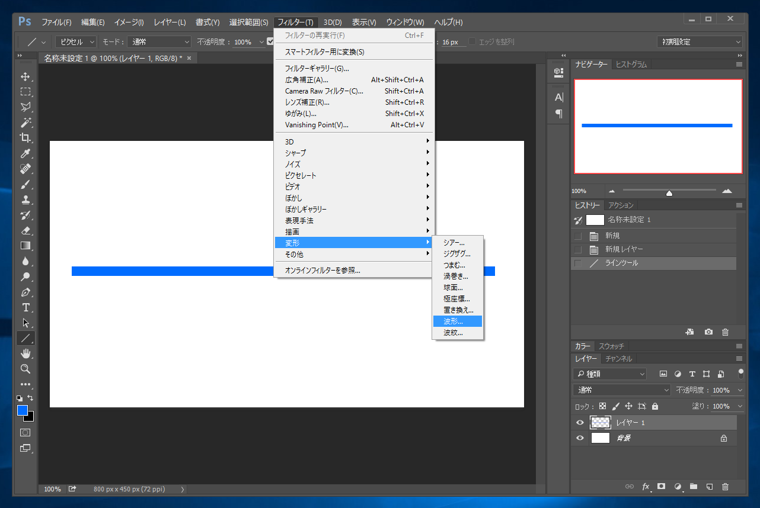Open the Layers panel 不透明度 arrow
The image size is (760, 508).
pyautogui.click(x=740, y=390)
